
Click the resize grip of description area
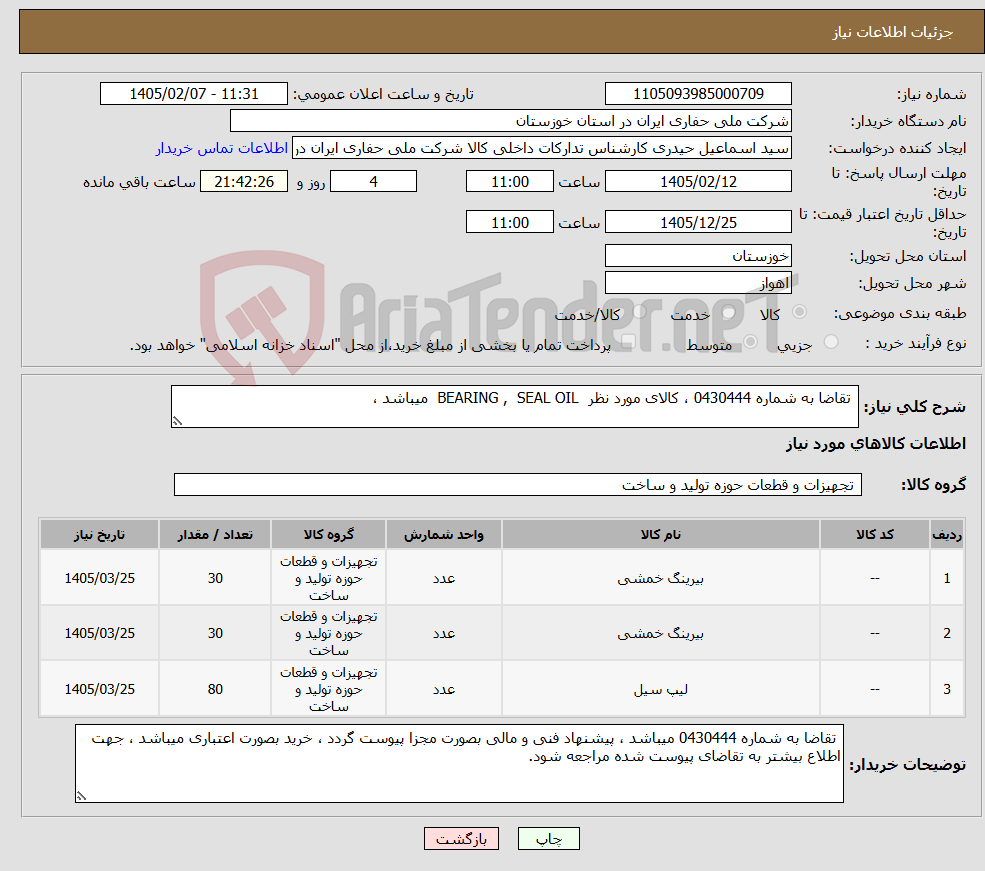point(177,421)
